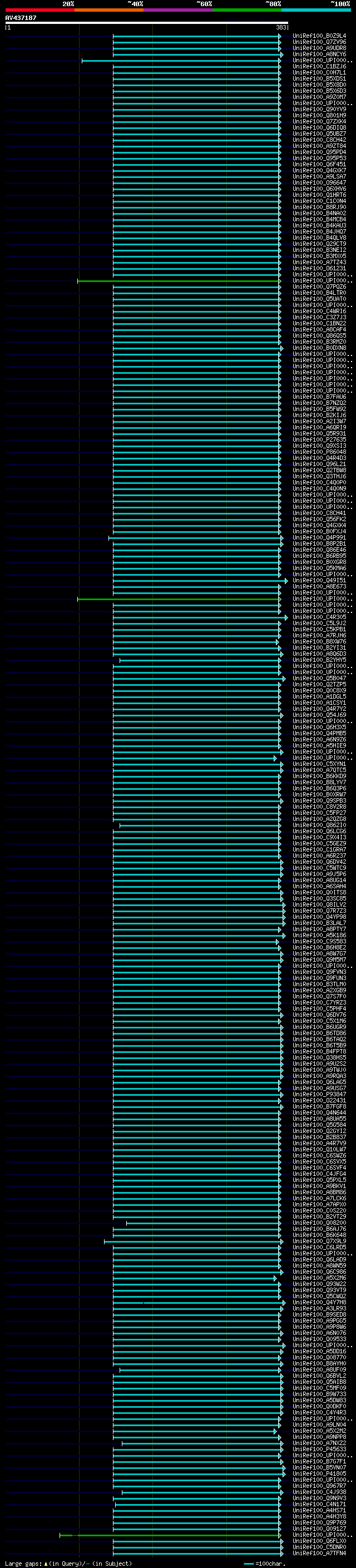This screenshot has height=1568, width=356.
Task: Click the green ~80% identity legend segment
Action: click(247, 11)
